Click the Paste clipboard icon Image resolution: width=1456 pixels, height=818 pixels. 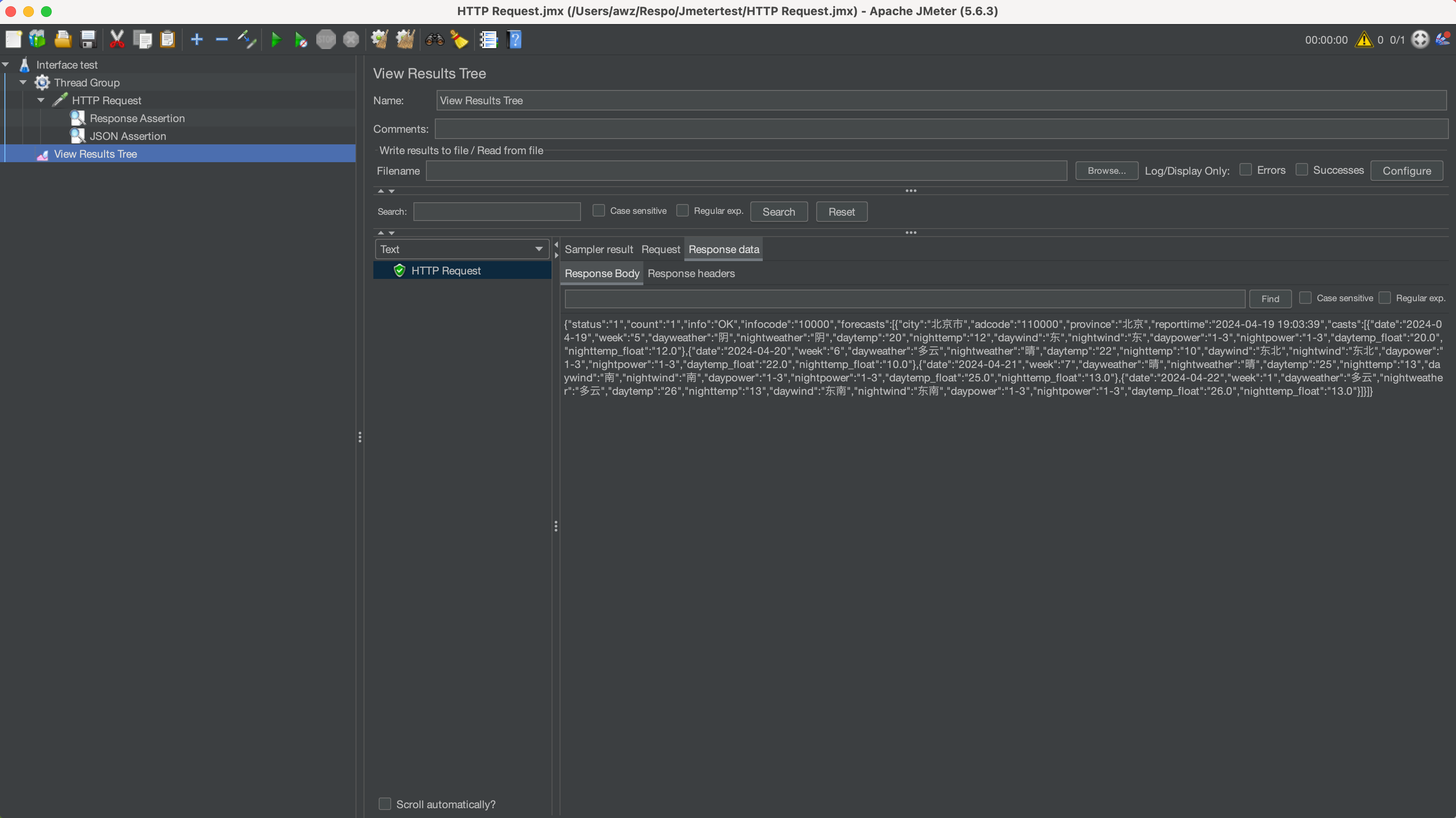pos(168,40)
